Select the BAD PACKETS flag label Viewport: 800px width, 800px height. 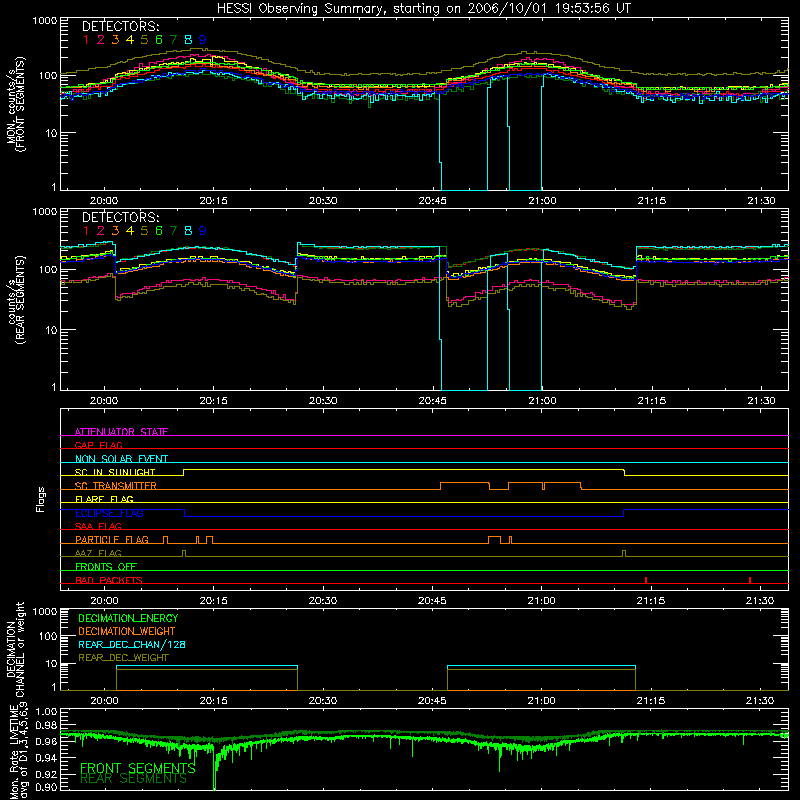109,580
